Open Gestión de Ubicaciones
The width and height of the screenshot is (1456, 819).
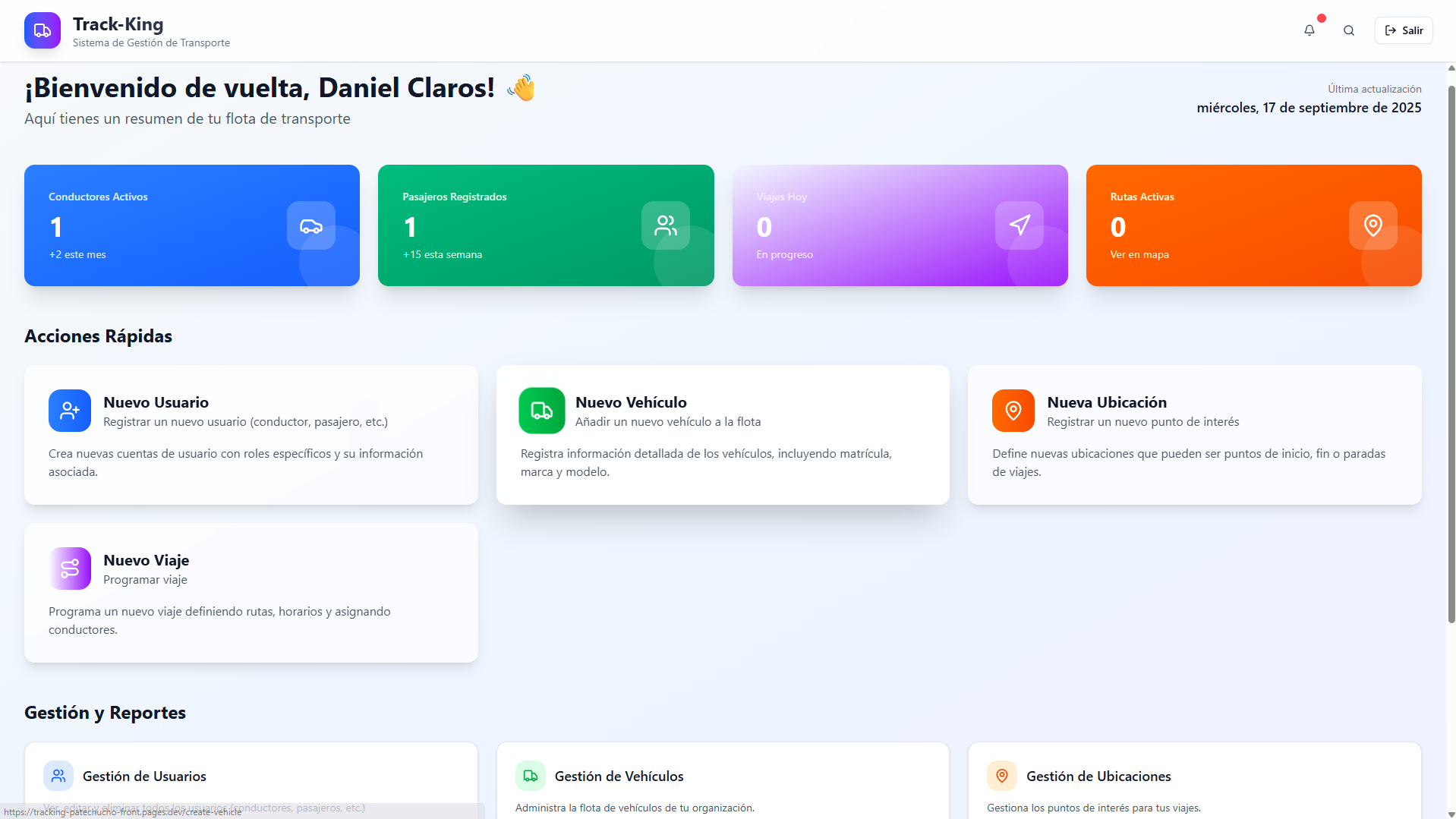pos(1098,776)
